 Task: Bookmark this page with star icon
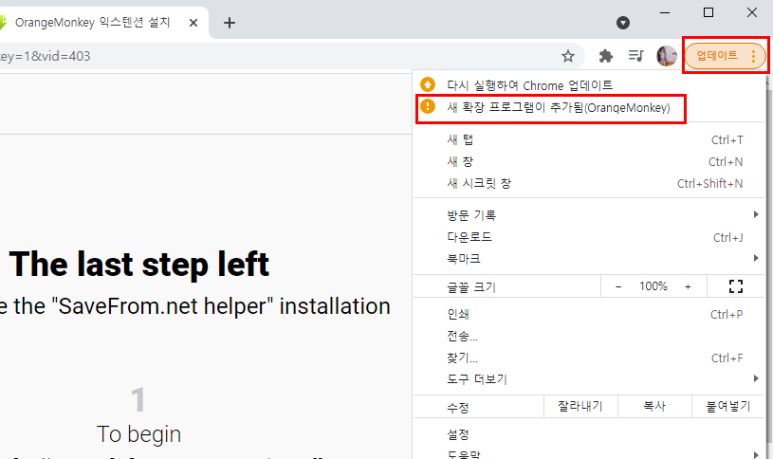[x=568, y=56]
